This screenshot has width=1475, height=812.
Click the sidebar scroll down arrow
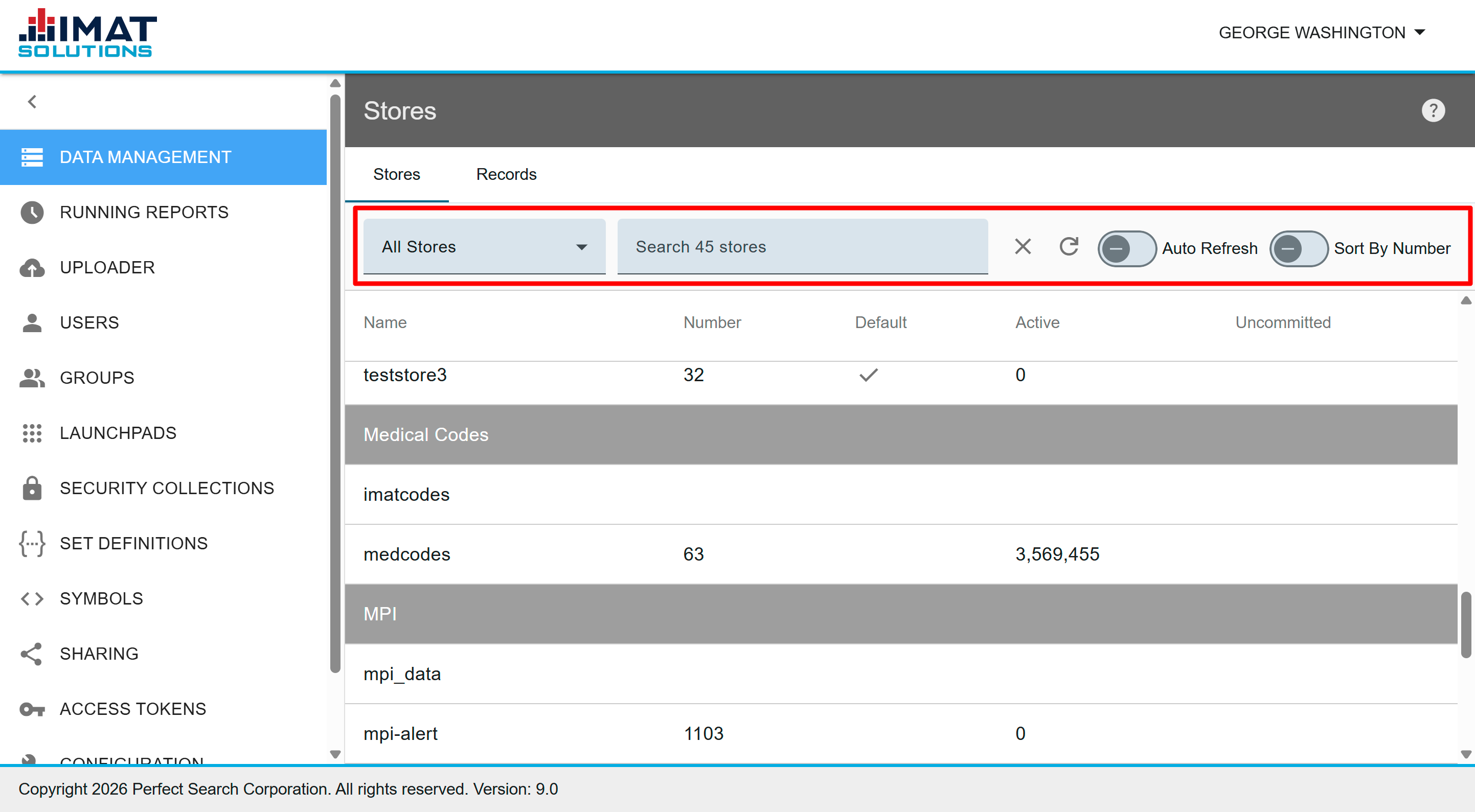pyautogui.click(x=335, y=754)
